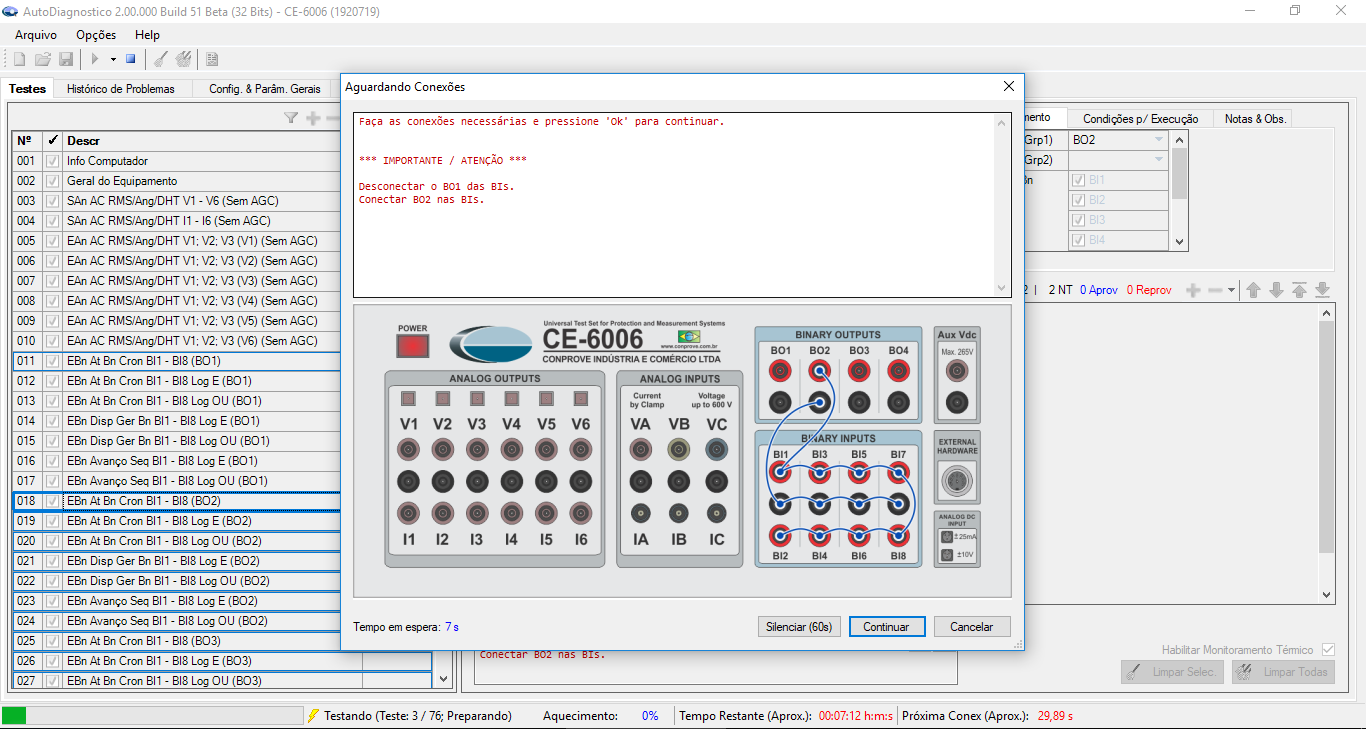Click the clear-all brooms toolbar icon

pyautogui.click(x=184, y=59)
